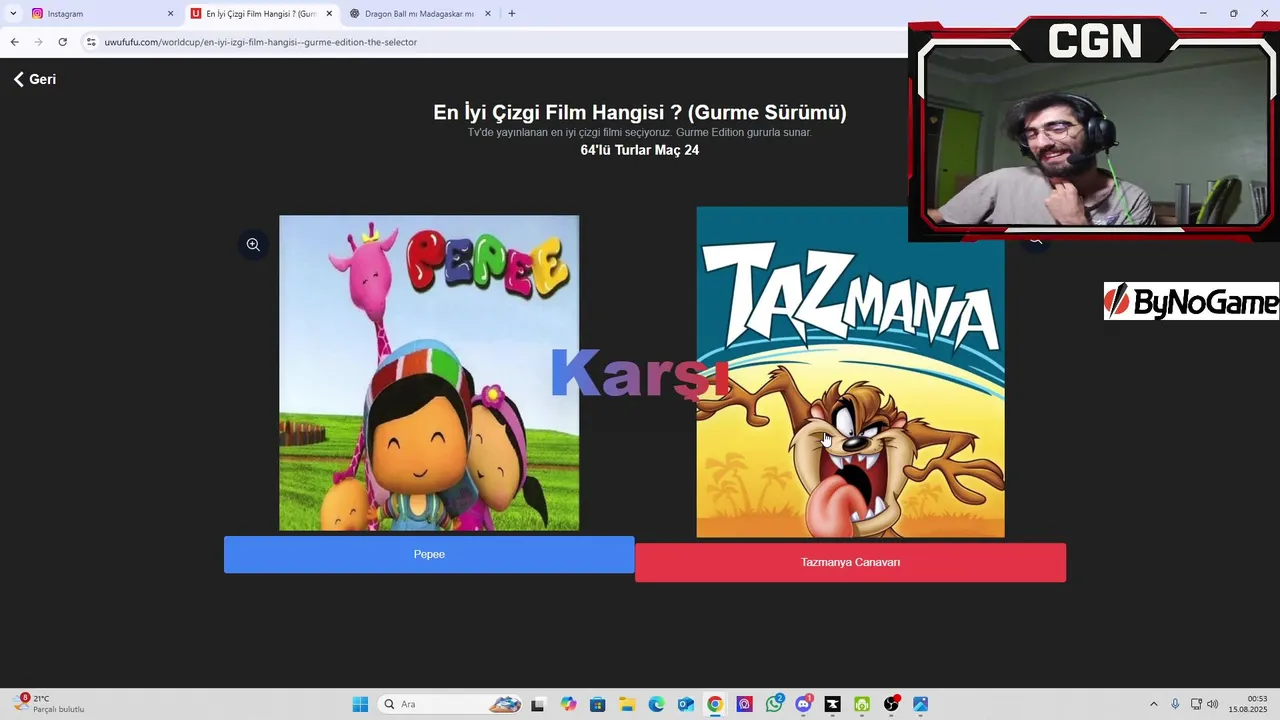Click the Chrome taskbar icon
Screen dimensions: 1280x720
[715, 704]
